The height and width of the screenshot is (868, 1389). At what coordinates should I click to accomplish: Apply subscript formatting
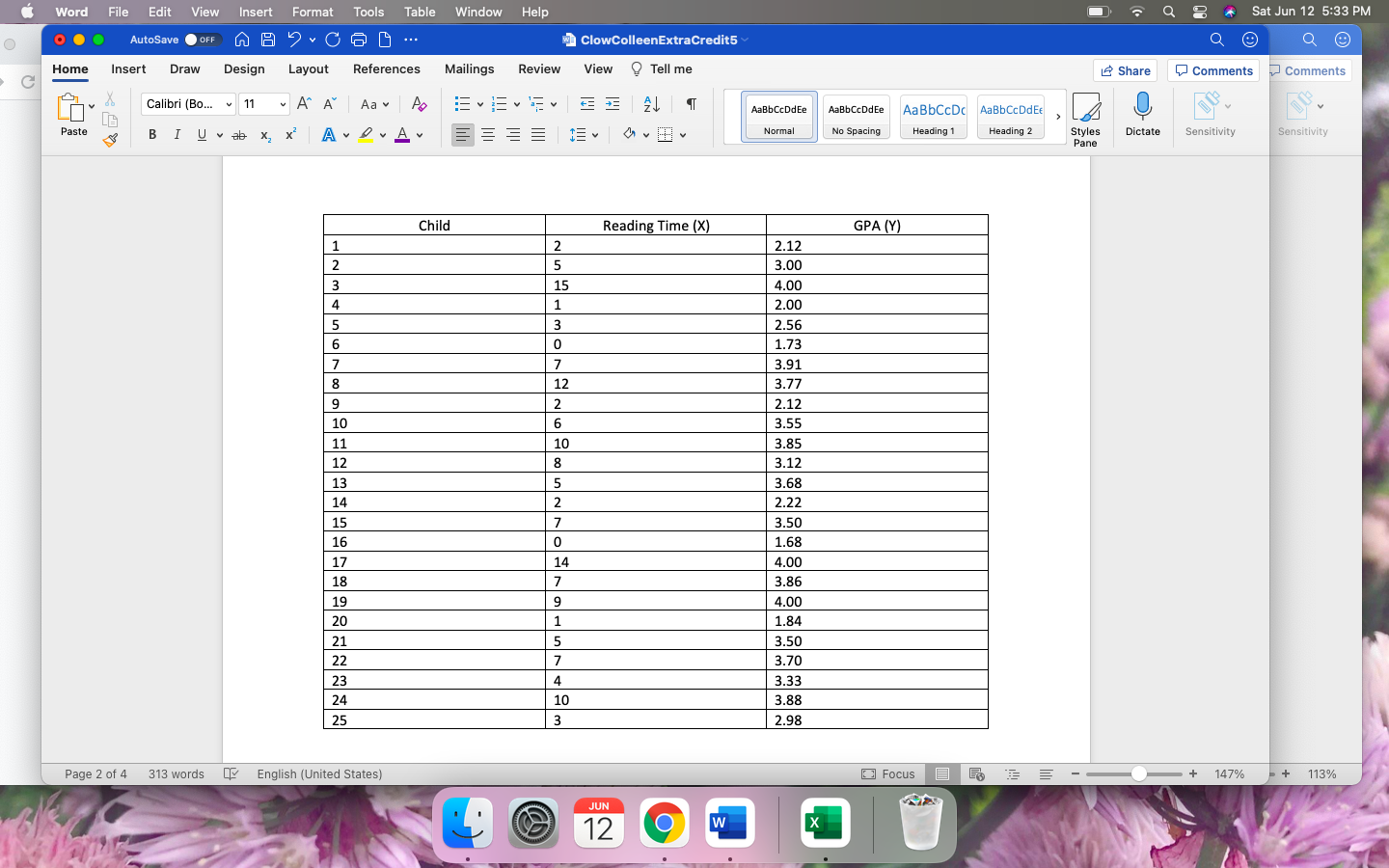pyautogui.click(x=265, y=135)
